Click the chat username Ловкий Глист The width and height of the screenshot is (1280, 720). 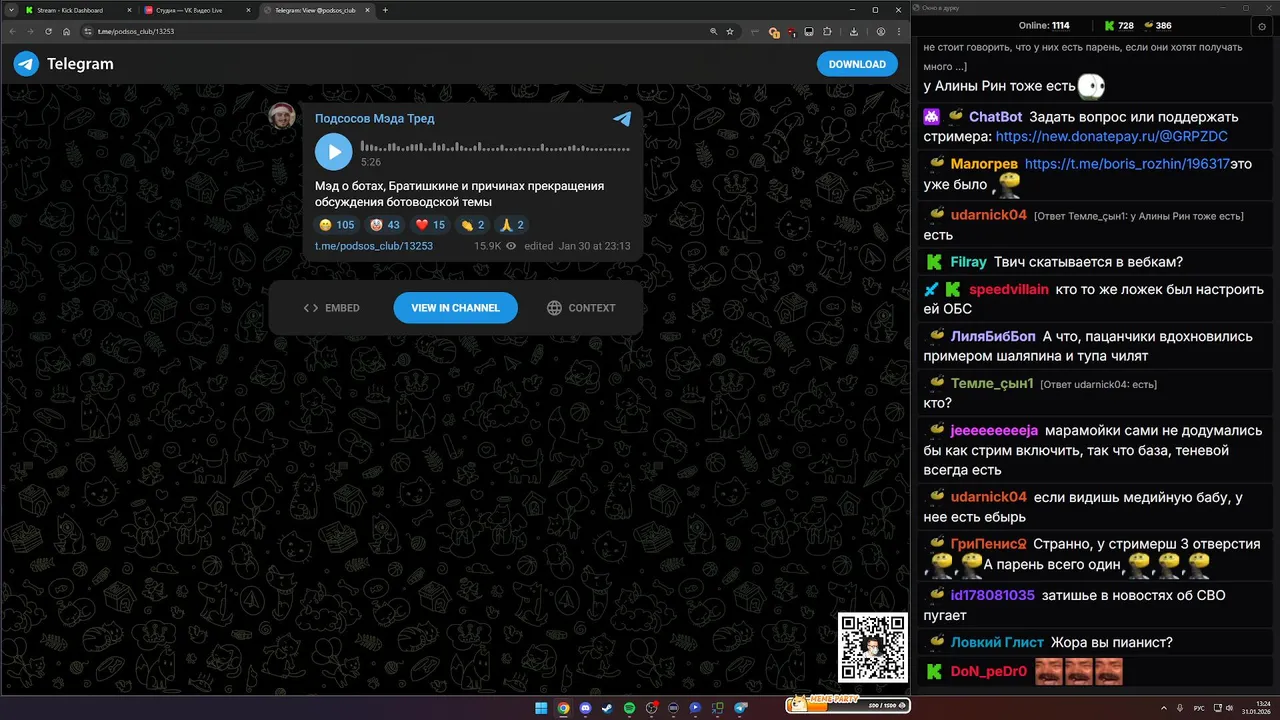coord(997,642)
